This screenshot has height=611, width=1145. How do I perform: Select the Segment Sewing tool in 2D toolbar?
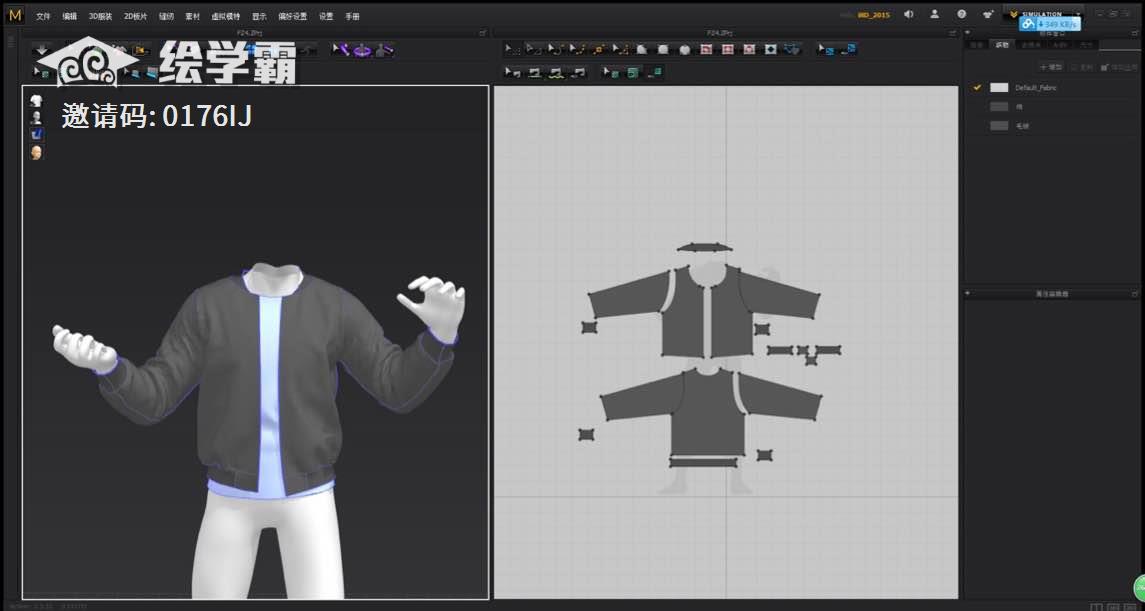pos(534,72)
